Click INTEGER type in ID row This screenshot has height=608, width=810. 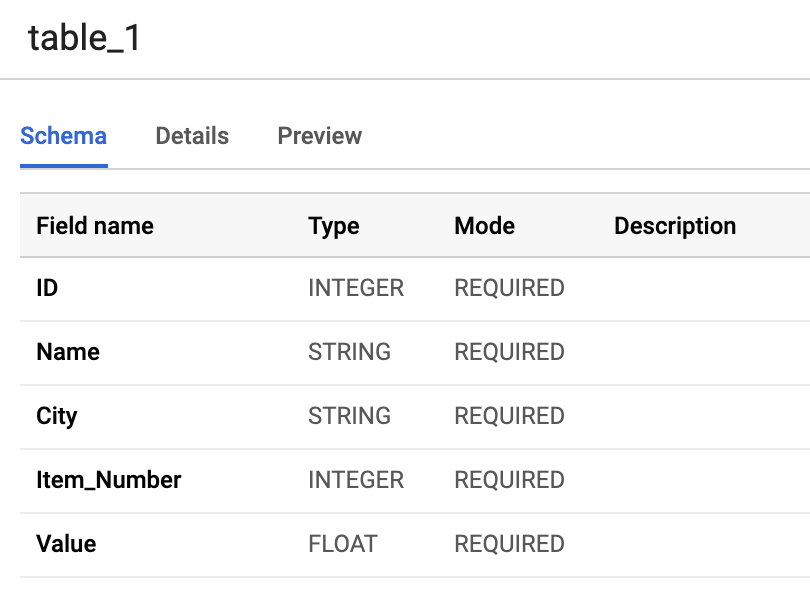pyautogui.click(x=355, y=288)
